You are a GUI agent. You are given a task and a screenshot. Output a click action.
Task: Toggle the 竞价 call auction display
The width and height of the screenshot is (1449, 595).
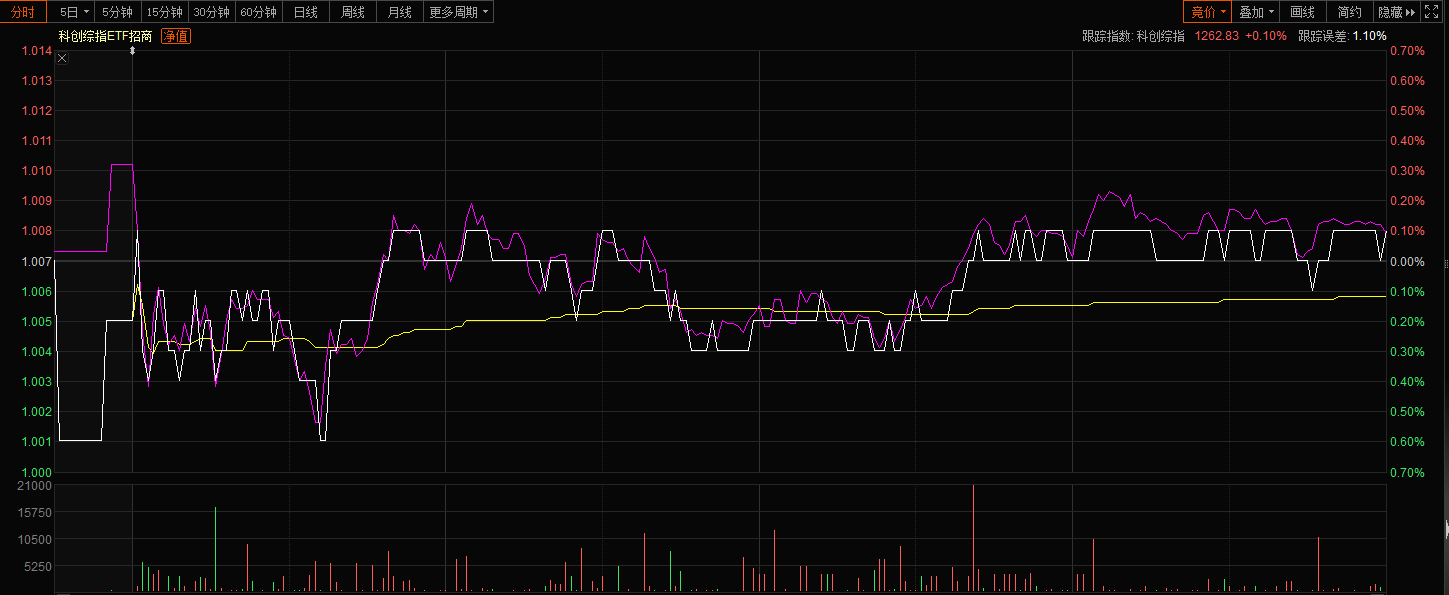1207,12
